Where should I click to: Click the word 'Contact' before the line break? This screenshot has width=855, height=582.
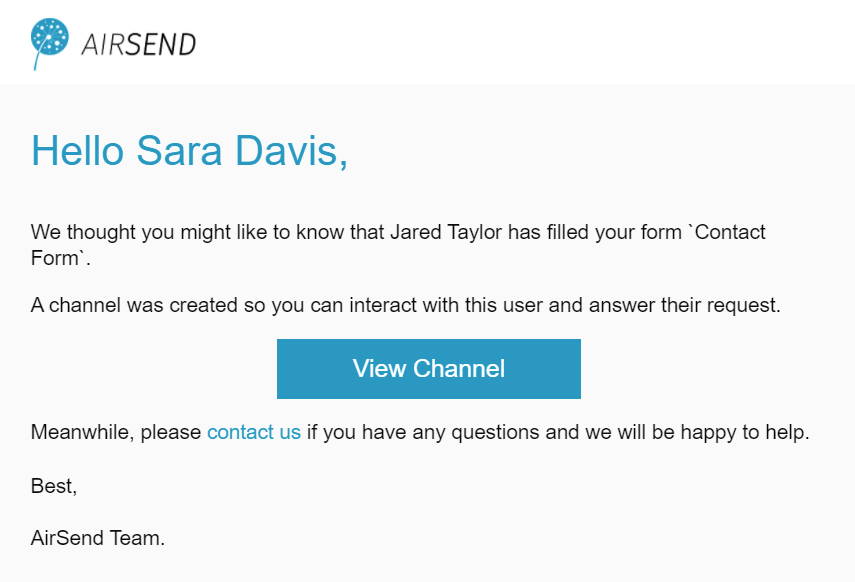point(729,232)
